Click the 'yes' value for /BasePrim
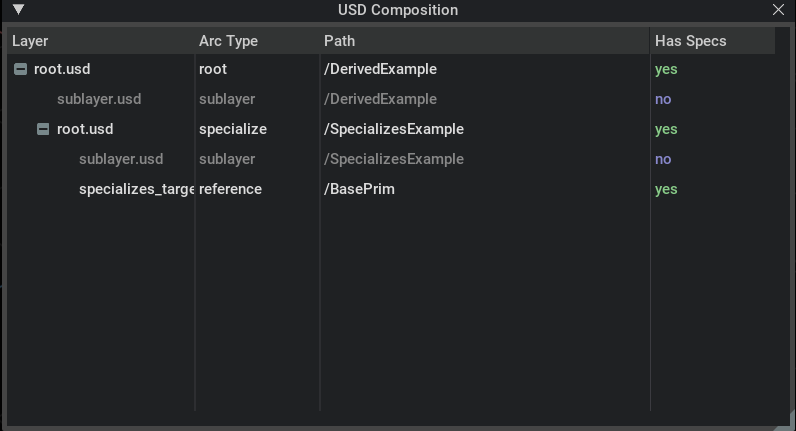Image resolution: width=796 pixels, height=431 pixels. coord(666,190)
